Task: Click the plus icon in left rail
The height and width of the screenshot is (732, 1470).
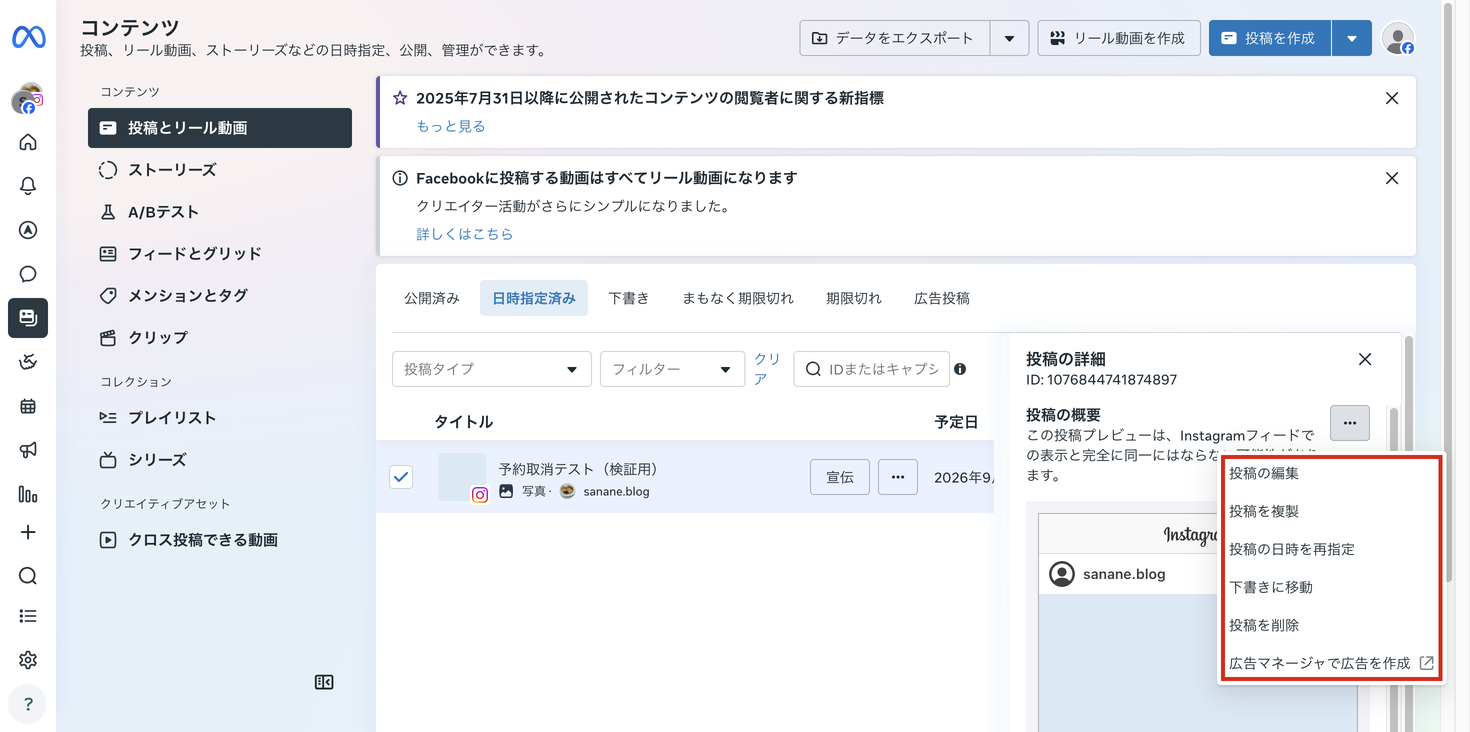Action: pyautogui.click(x=28, y=532)
